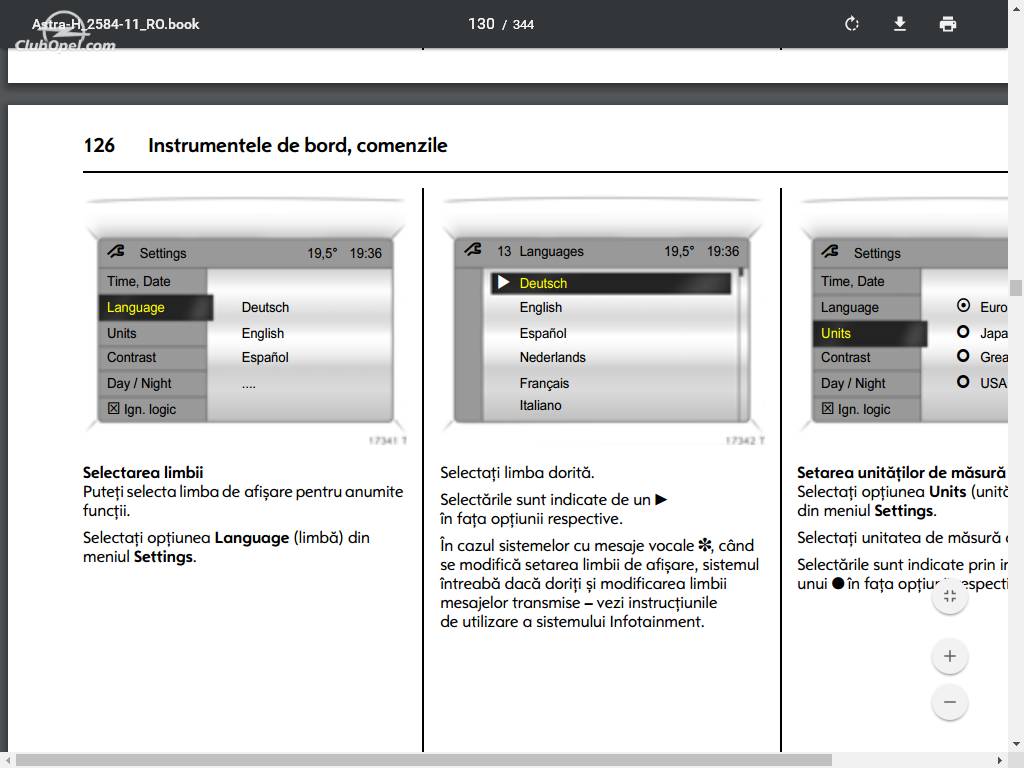The height and width of the screenshot is (768, 1024).
Task: Click 'Nederlands' in the Languages list image
Action: (552, 358)
